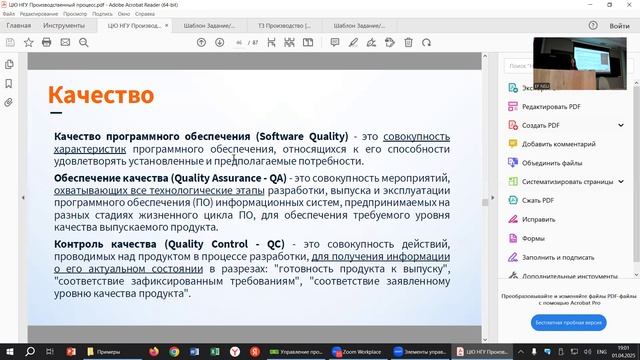Open the Просмотр menu
This screenshot has height=360, width=640.
point(75,14)
